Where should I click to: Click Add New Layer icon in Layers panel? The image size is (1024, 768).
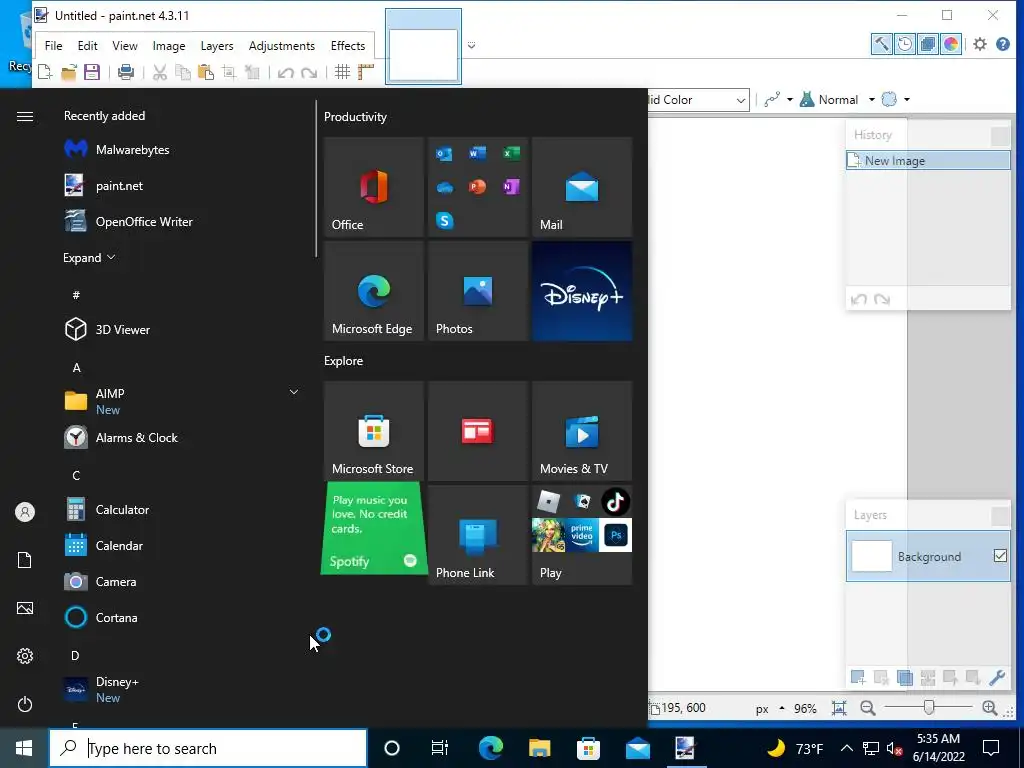point(858,677)
